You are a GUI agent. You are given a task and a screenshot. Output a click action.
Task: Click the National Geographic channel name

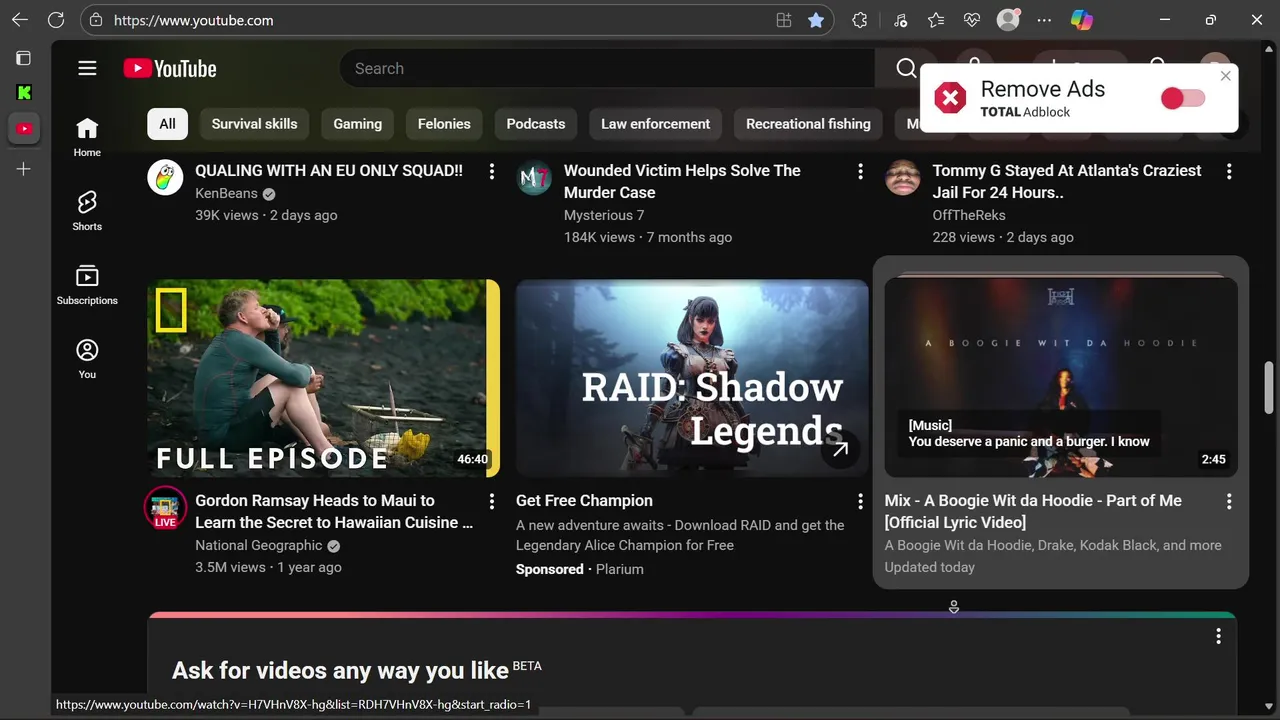pos(259,545)
